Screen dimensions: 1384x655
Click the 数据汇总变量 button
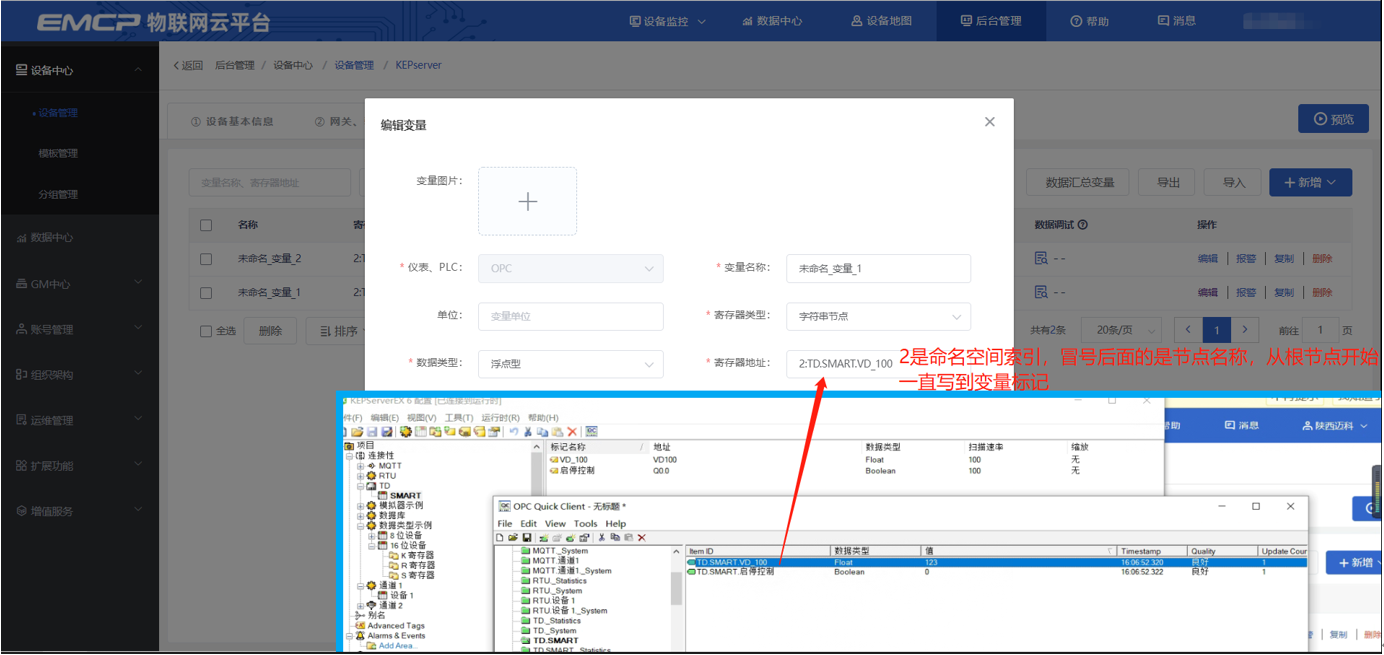point(1078,182)
